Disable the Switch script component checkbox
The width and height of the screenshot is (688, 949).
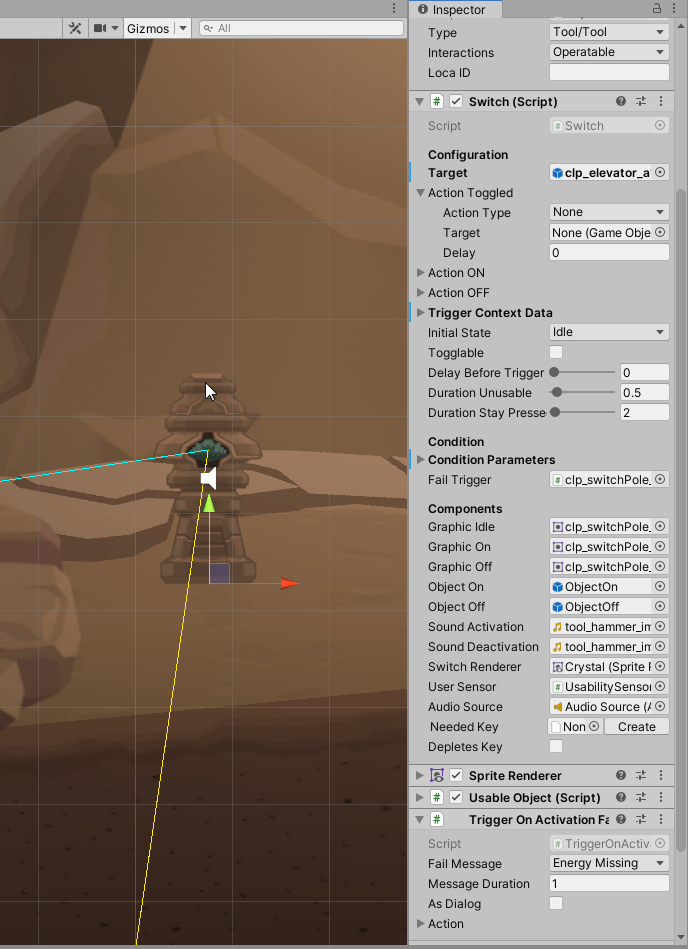coord(456,102)
